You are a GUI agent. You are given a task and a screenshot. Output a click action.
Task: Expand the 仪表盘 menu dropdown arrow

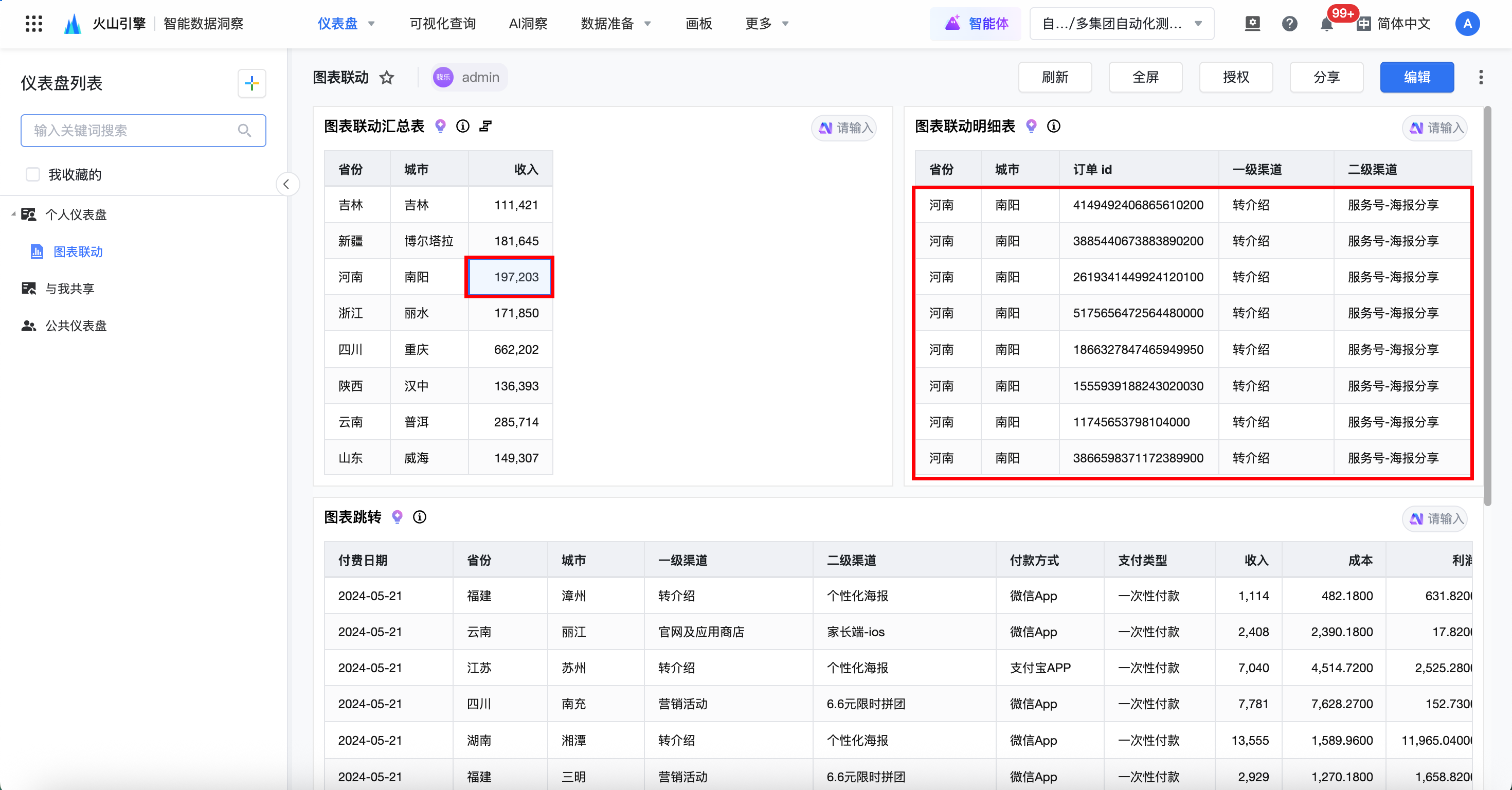(x=371, y=24)
